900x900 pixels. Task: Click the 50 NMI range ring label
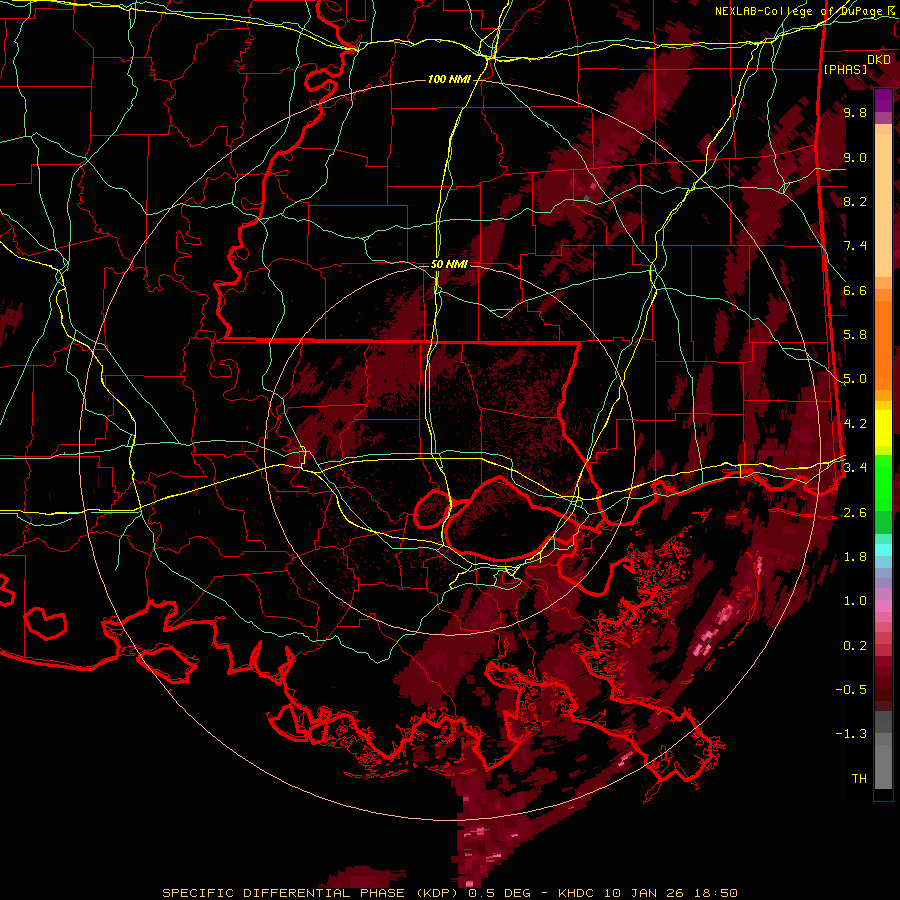click(x=449, y=265)
